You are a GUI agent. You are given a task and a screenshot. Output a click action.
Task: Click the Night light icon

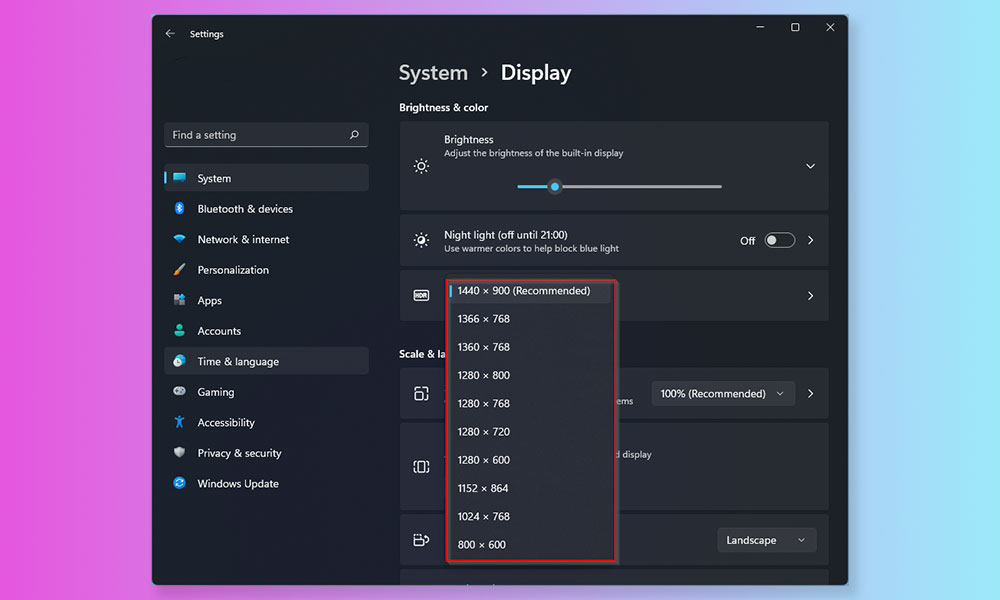421,240
